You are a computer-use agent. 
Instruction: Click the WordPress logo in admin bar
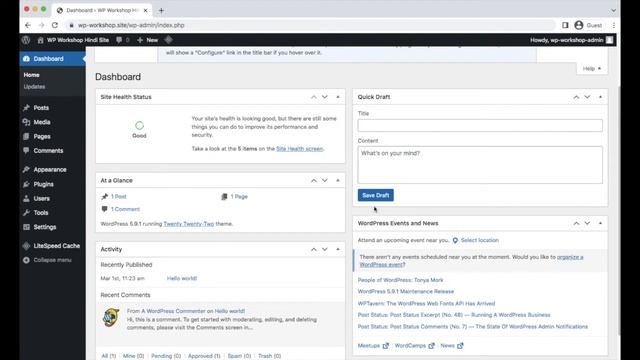(x=26, y=40)
